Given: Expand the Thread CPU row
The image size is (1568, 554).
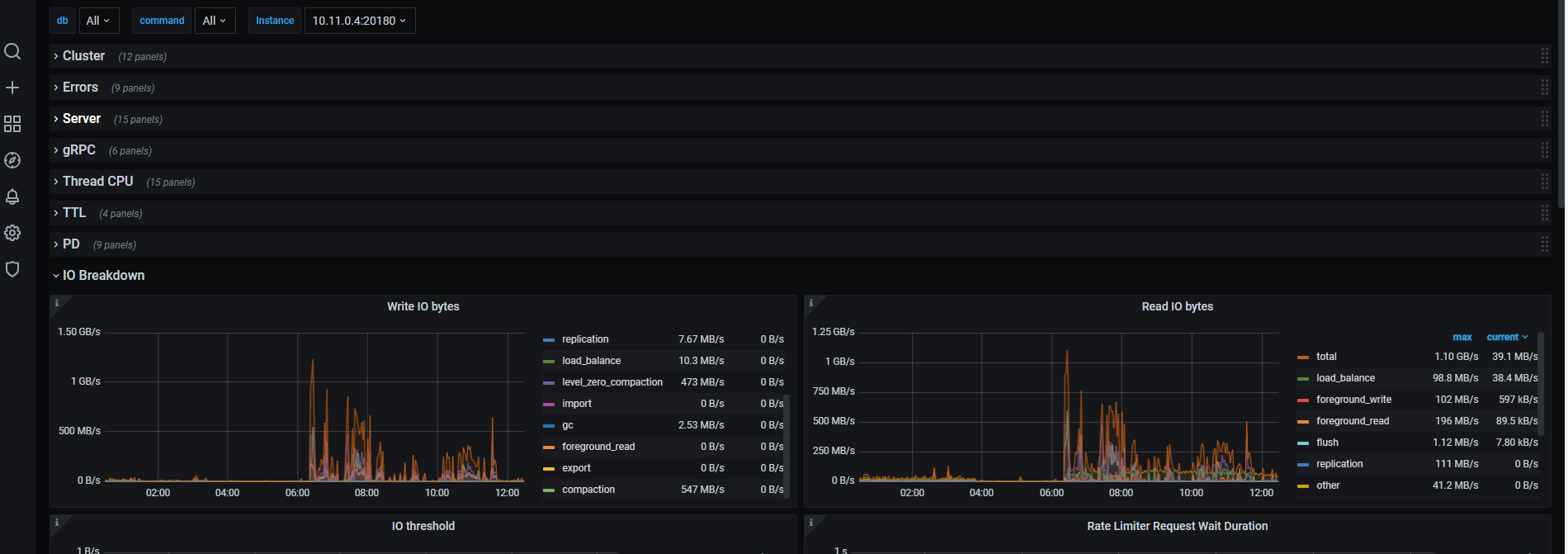Looking at the screenshot, I should click(97, 182).
